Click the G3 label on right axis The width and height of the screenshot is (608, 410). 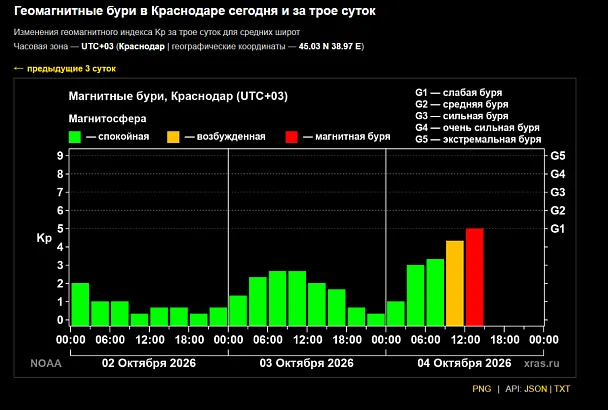558,192
